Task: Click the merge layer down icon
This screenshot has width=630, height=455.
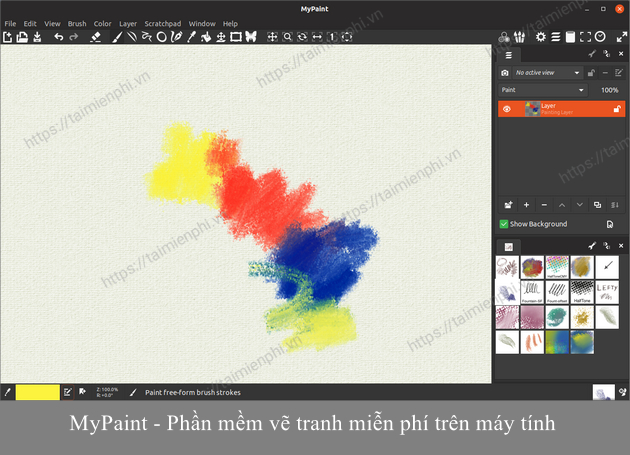Action: pos(615,205)
